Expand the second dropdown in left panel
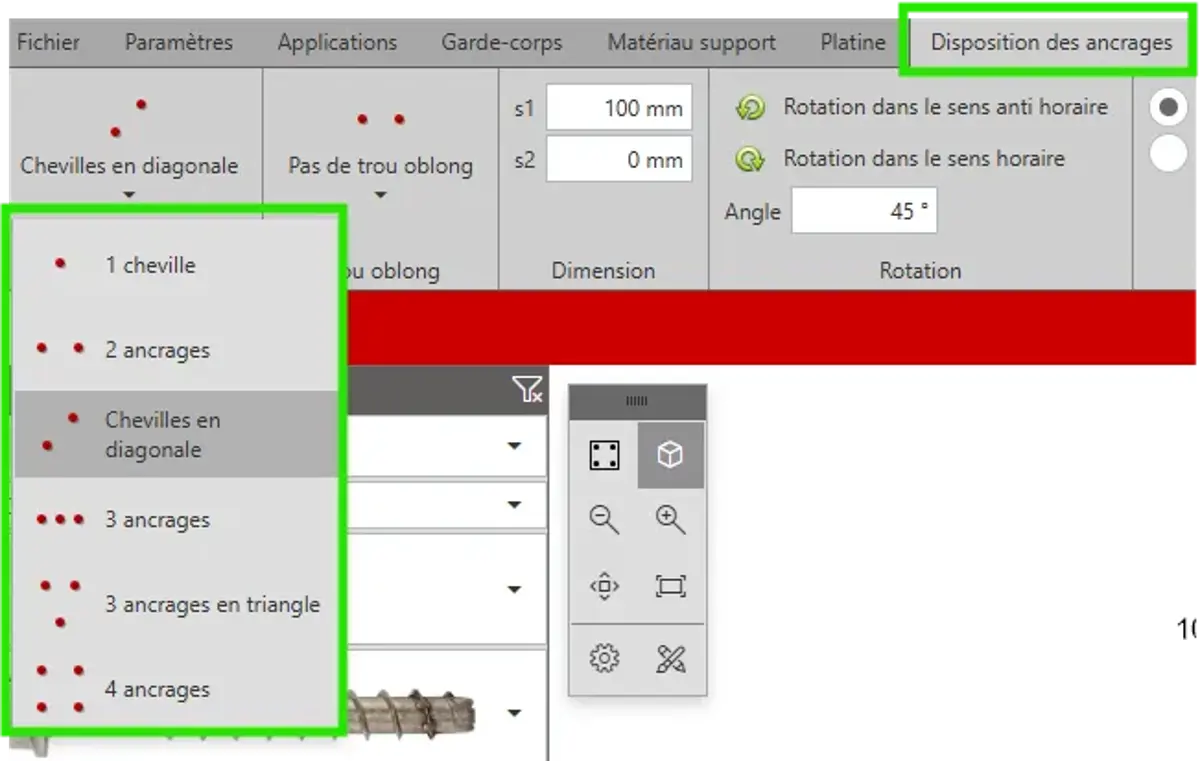 click(x=514, y=505)
